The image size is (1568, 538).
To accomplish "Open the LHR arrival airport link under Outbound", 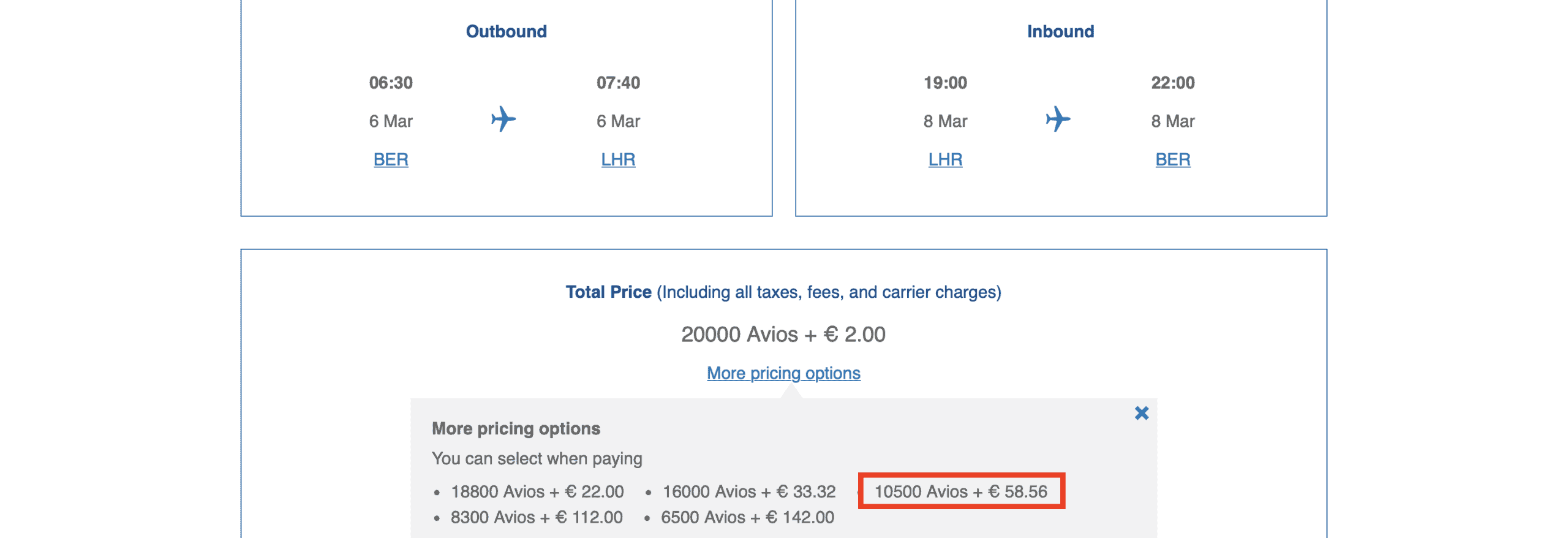I will coord(618,160).
